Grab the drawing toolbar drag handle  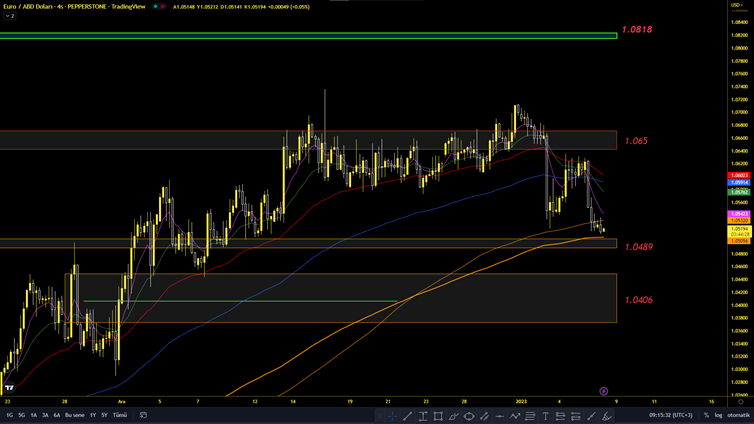379,416
